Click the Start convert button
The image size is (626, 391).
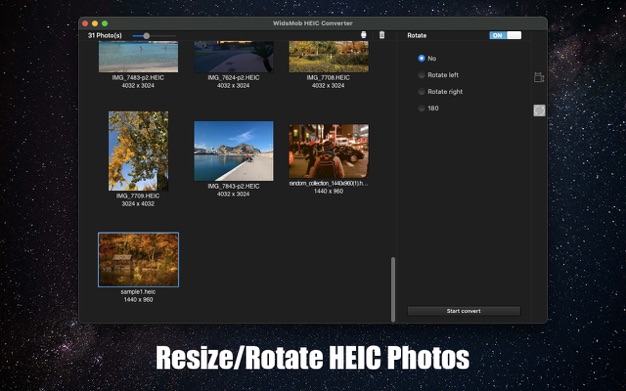point(464,311)
